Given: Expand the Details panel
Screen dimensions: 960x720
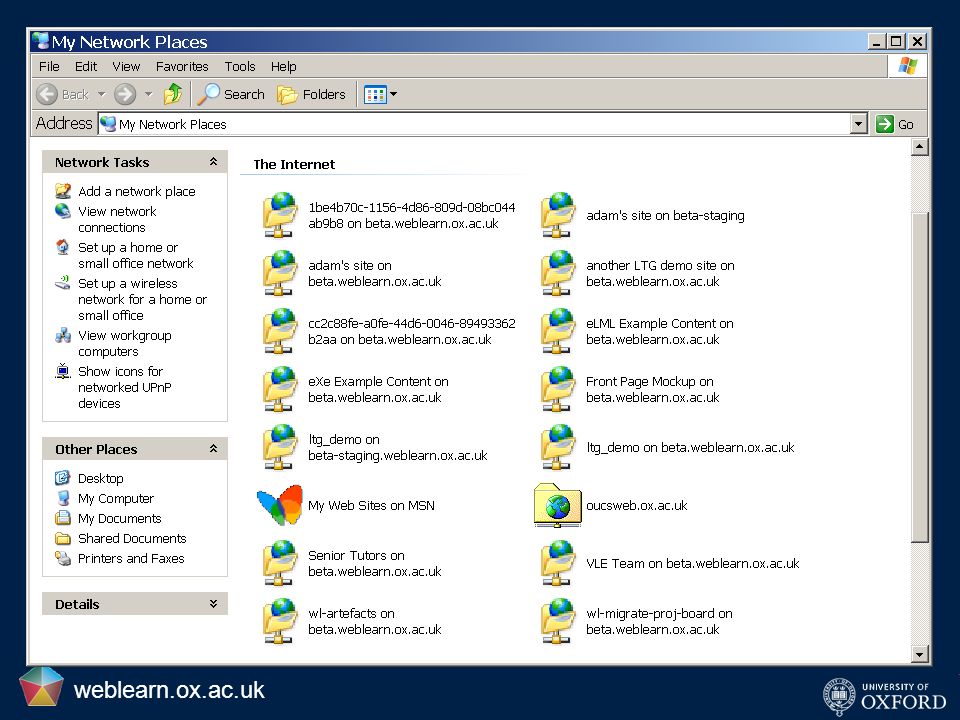Looking at the screenshot, I should [213, 604].
